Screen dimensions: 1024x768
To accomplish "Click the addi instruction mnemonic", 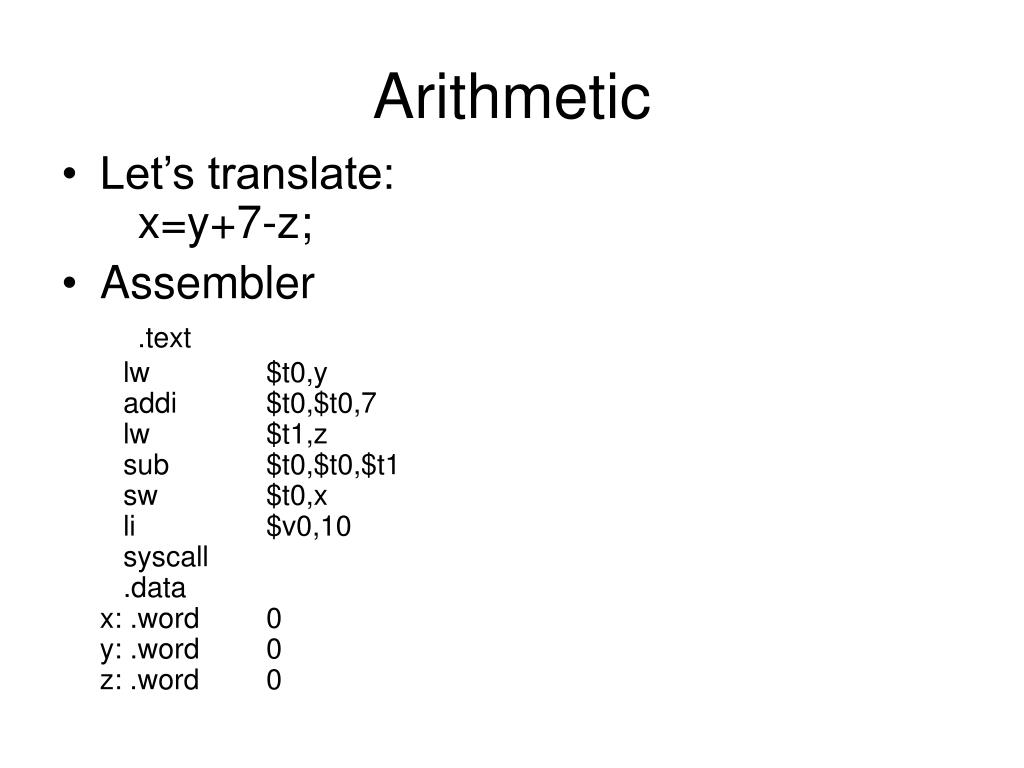I will pos(150,403).
